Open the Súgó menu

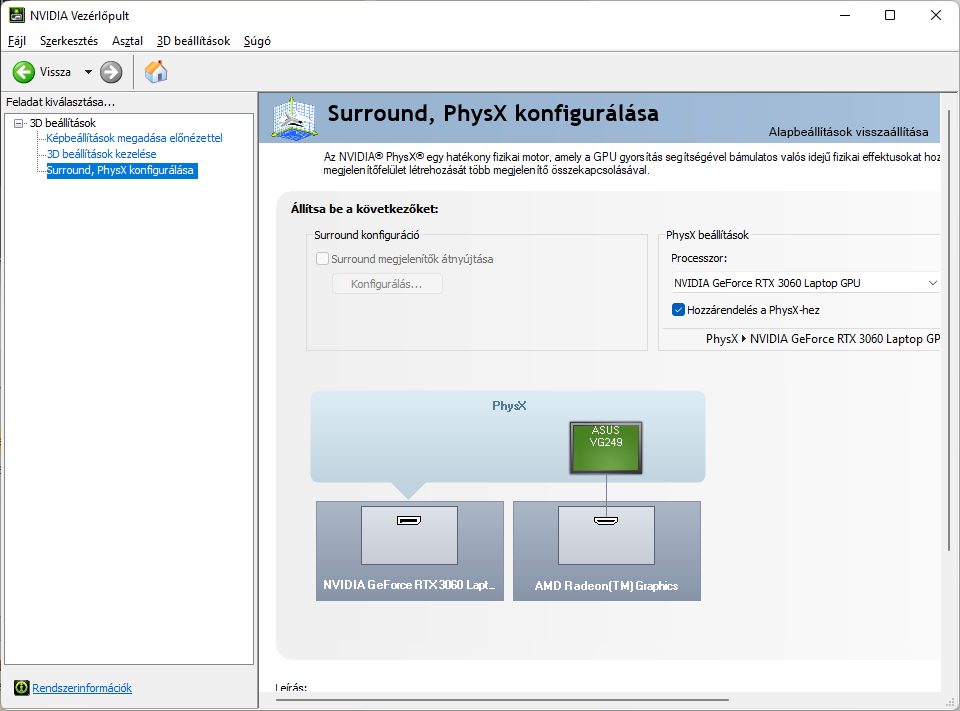(257, 41)
